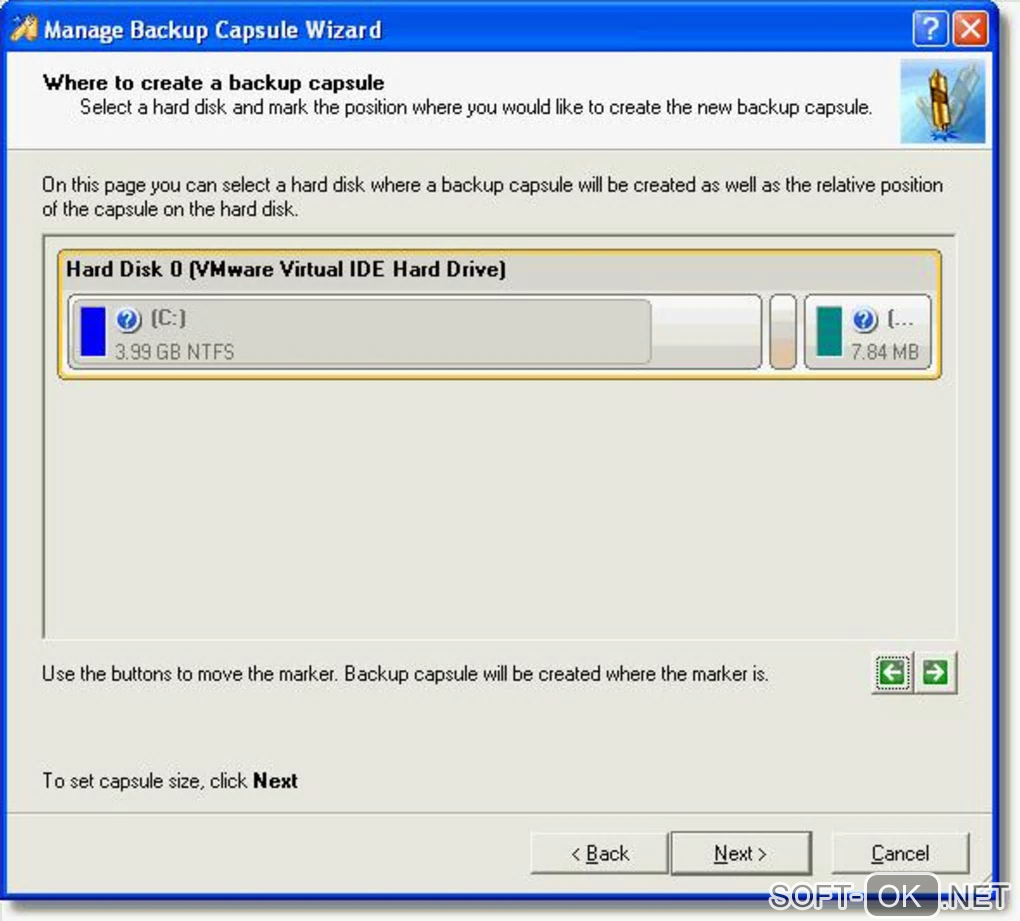Click the 3.99 GB NTFS size text

click(x=174, y=352)
